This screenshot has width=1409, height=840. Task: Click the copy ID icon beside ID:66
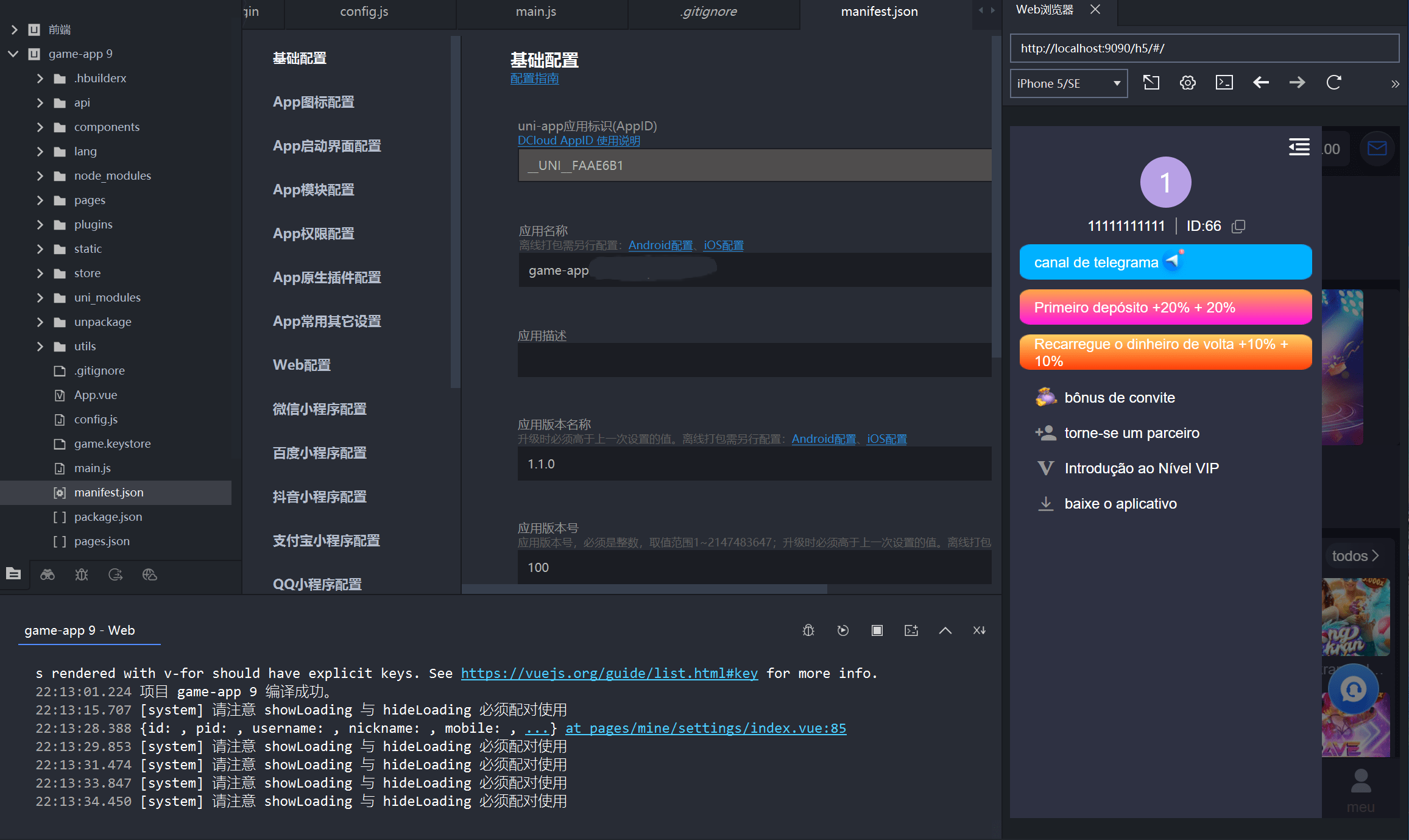point(1238,227)
